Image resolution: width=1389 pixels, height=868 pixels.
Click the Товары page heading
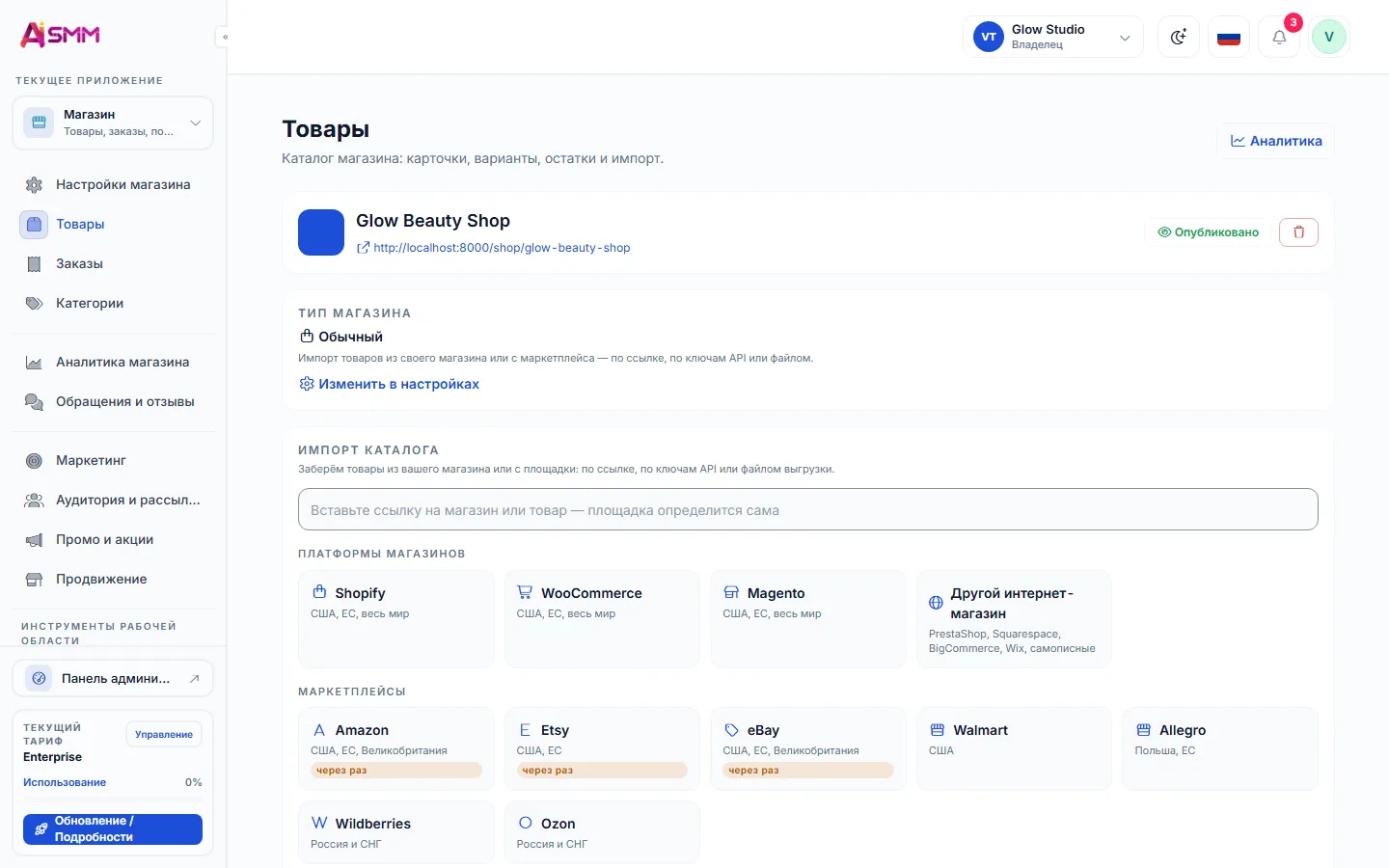pos(326,129)
